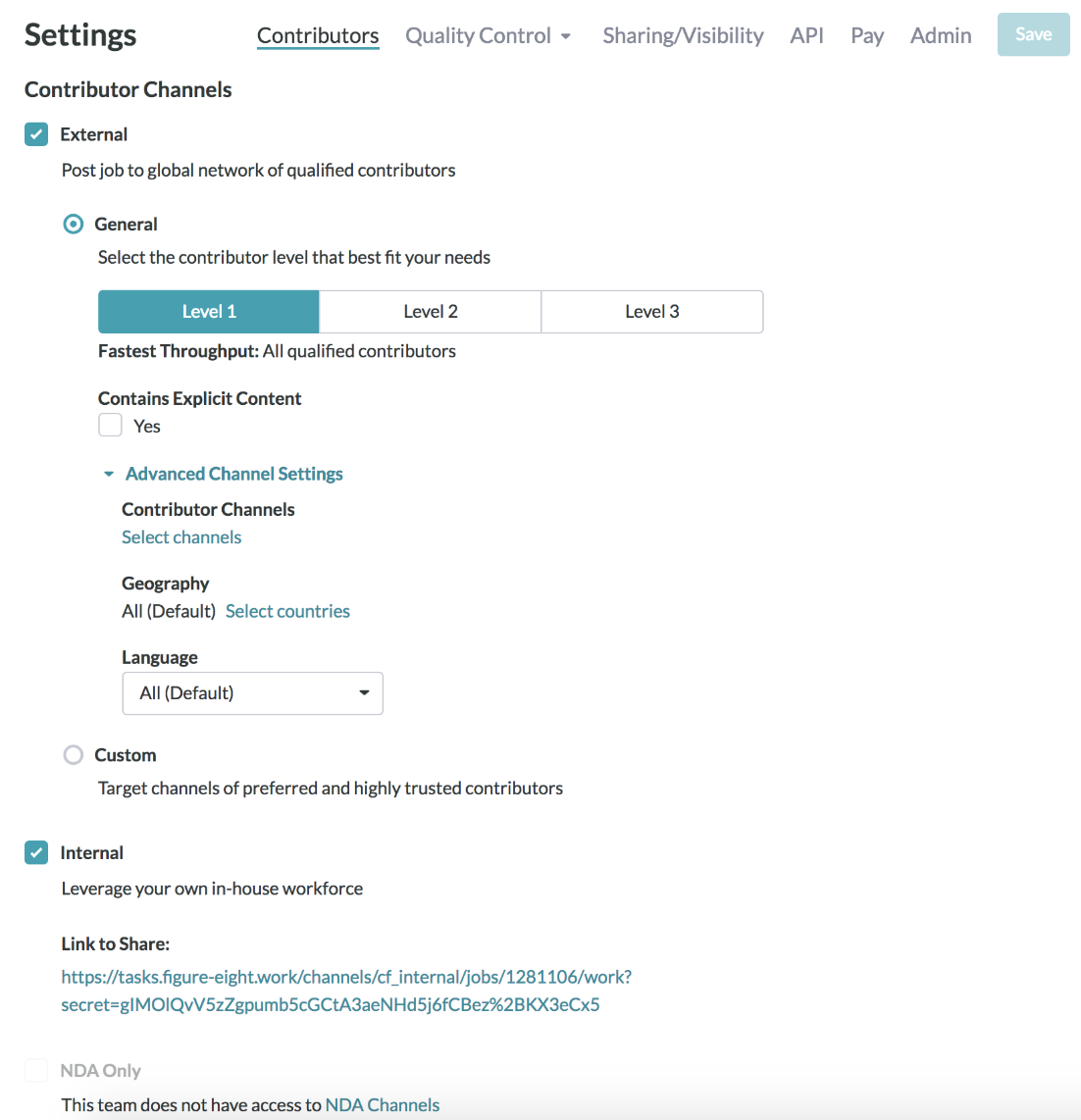
Task: Uncheck the External contributor channel
Action: coord(35,133)
